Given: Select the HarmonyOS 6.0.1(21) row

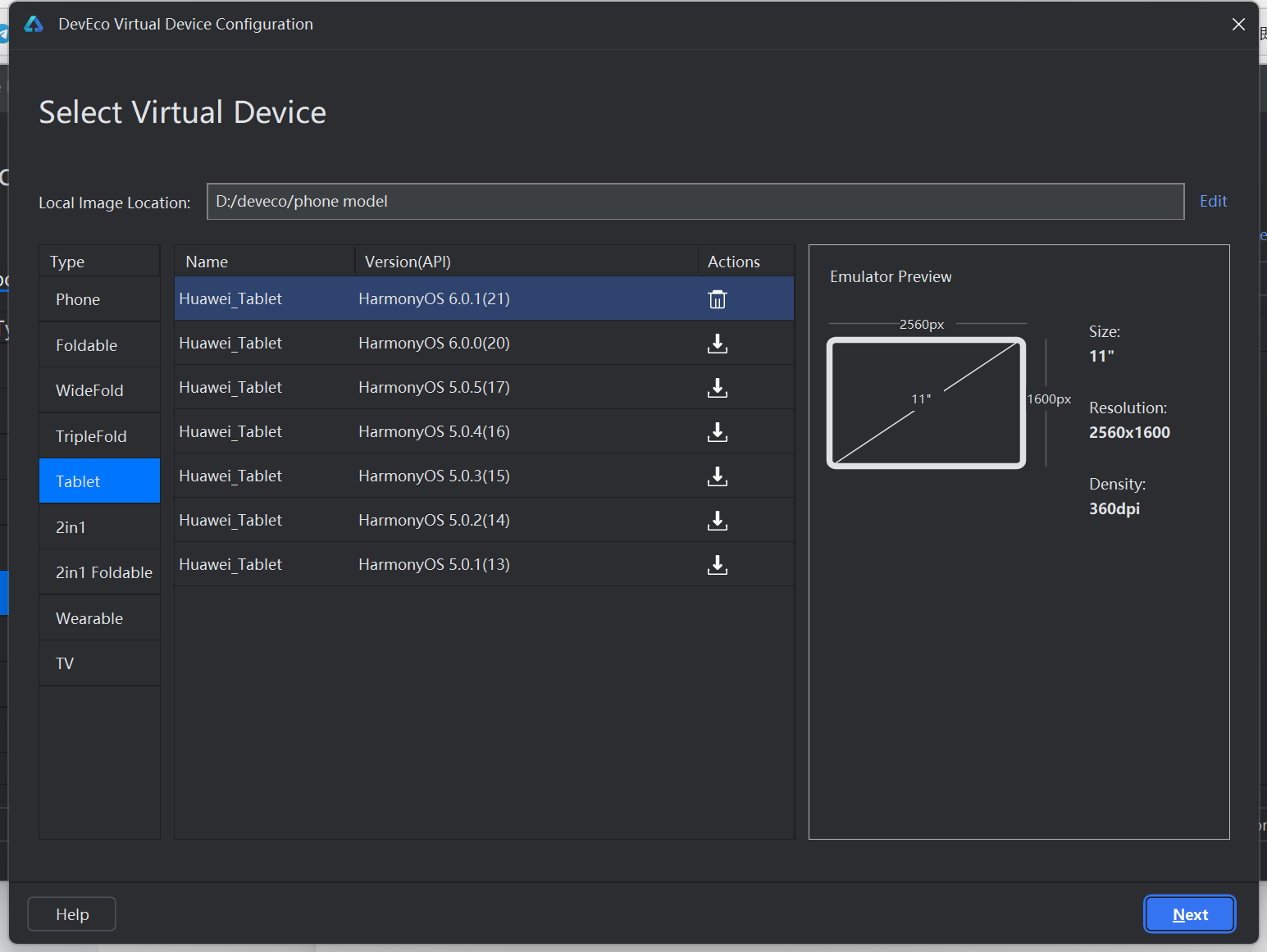Looking at the screenshot, I should click(x=484, y=298).
